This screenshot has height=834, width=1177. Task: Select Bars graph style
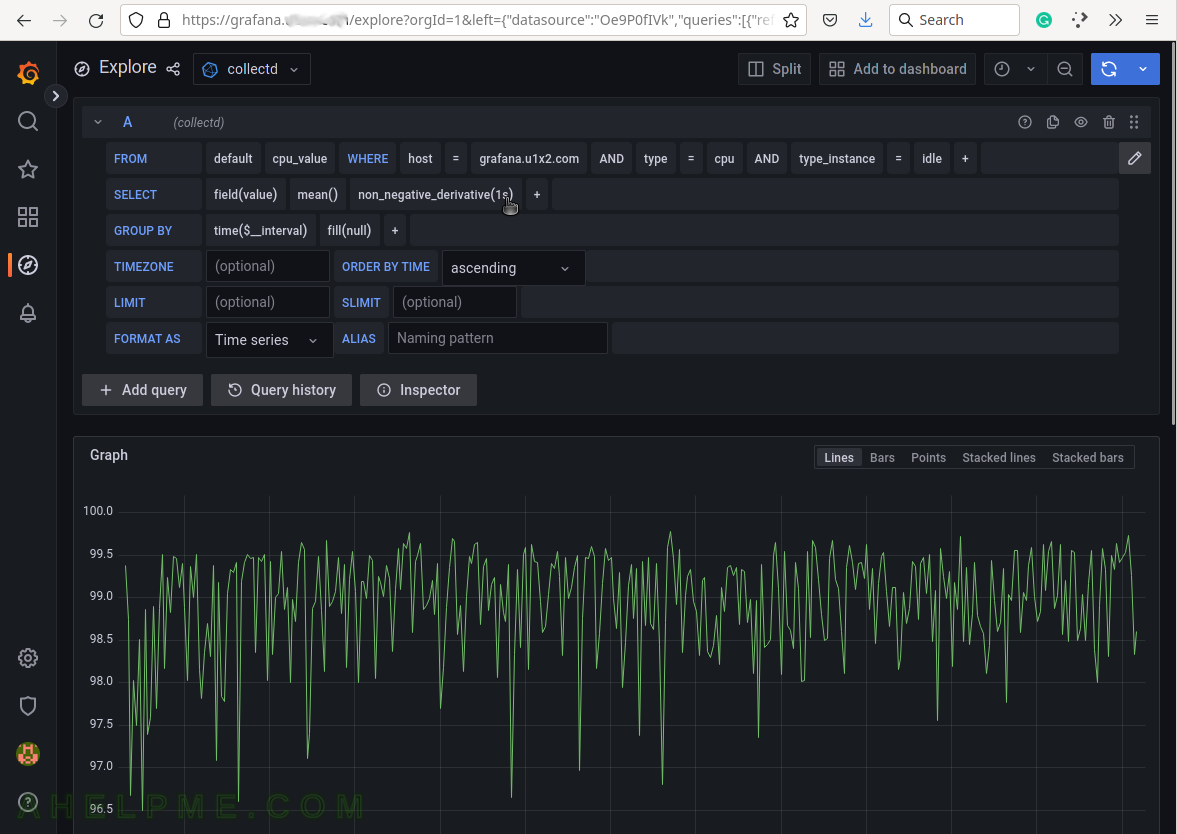click(882, 458)
